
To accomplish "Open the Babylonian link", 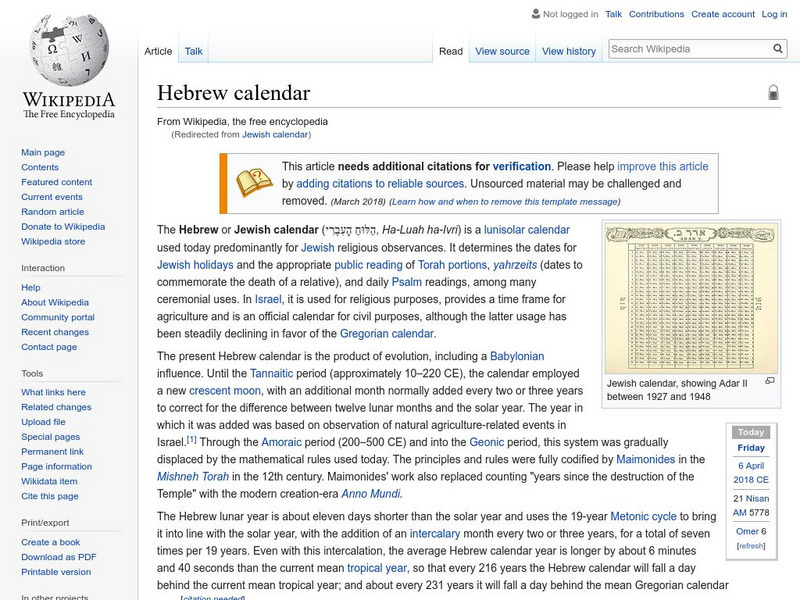I will pos(517,356).
